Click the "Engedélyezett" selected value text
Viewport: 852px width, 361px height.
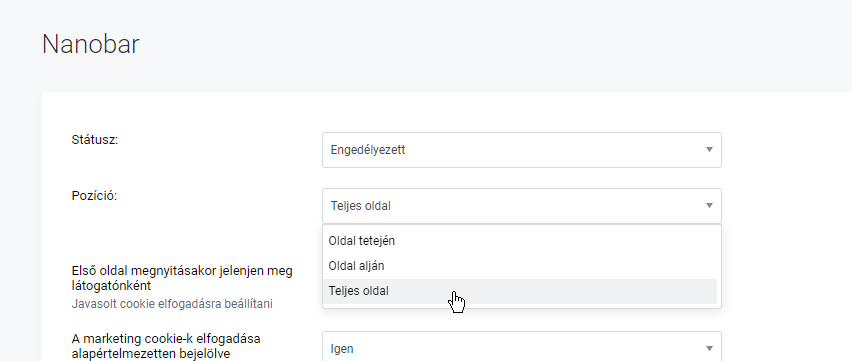(368, 150)
